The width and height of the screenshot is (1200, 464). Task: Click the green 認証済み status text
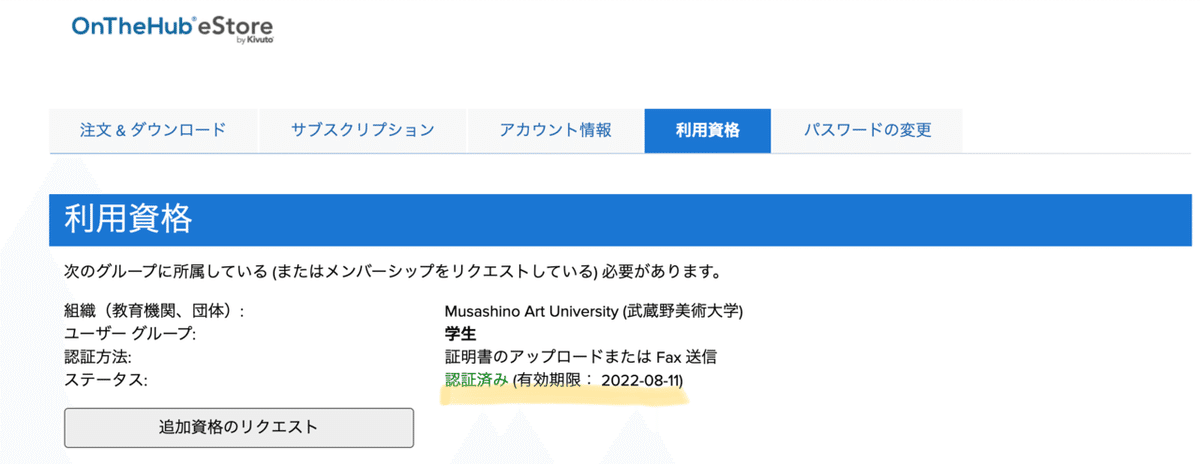[476, 380]
